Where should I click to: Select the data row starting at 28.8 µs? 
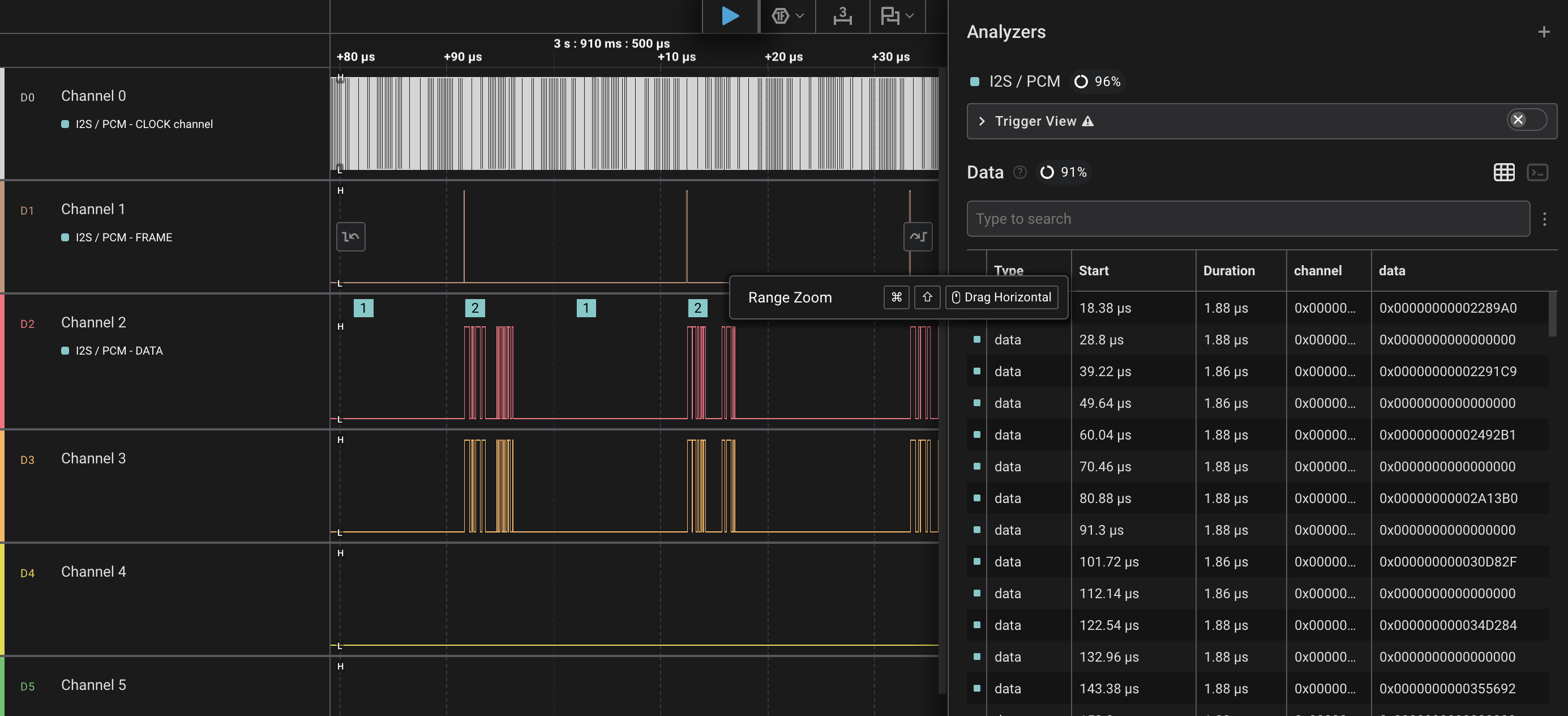[x=1258, y=339]
